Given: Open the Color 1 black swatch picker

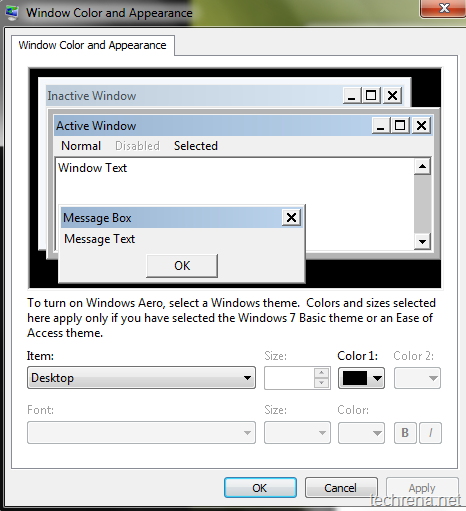Looking at the screenshot, I should (x=361, y=378).
